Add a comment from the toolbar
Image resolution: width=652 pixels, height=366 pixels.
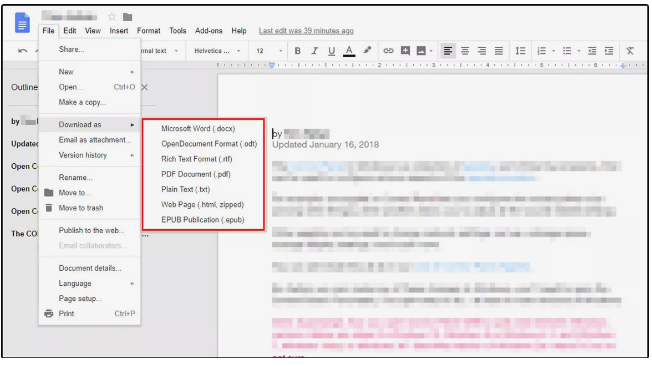tap(405, 51)
